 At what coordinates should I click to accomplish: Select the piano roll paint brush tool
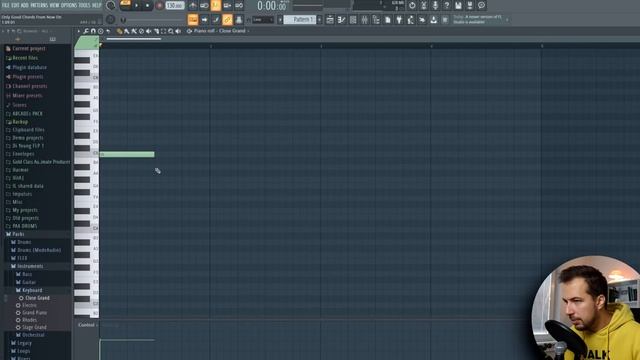click(127, 31)
